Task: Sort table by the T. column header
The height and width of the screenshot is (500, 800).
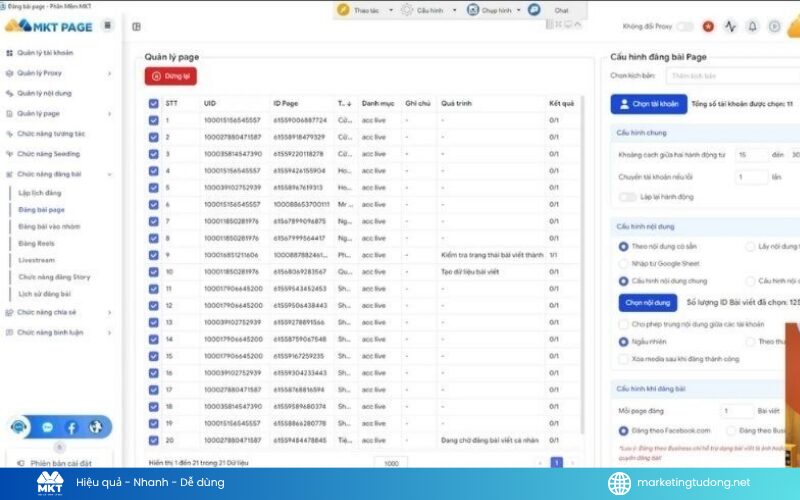Action: click(x=344, y=104)
